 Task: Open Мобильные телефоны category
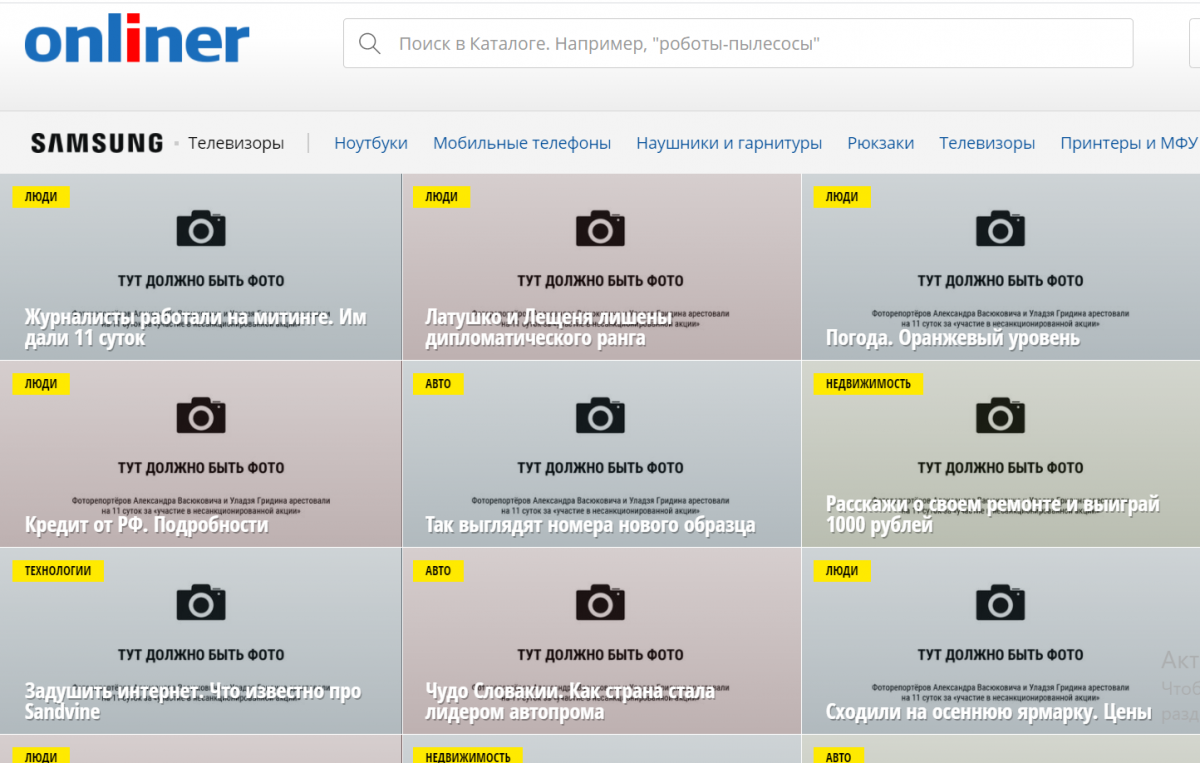point(522,143)
